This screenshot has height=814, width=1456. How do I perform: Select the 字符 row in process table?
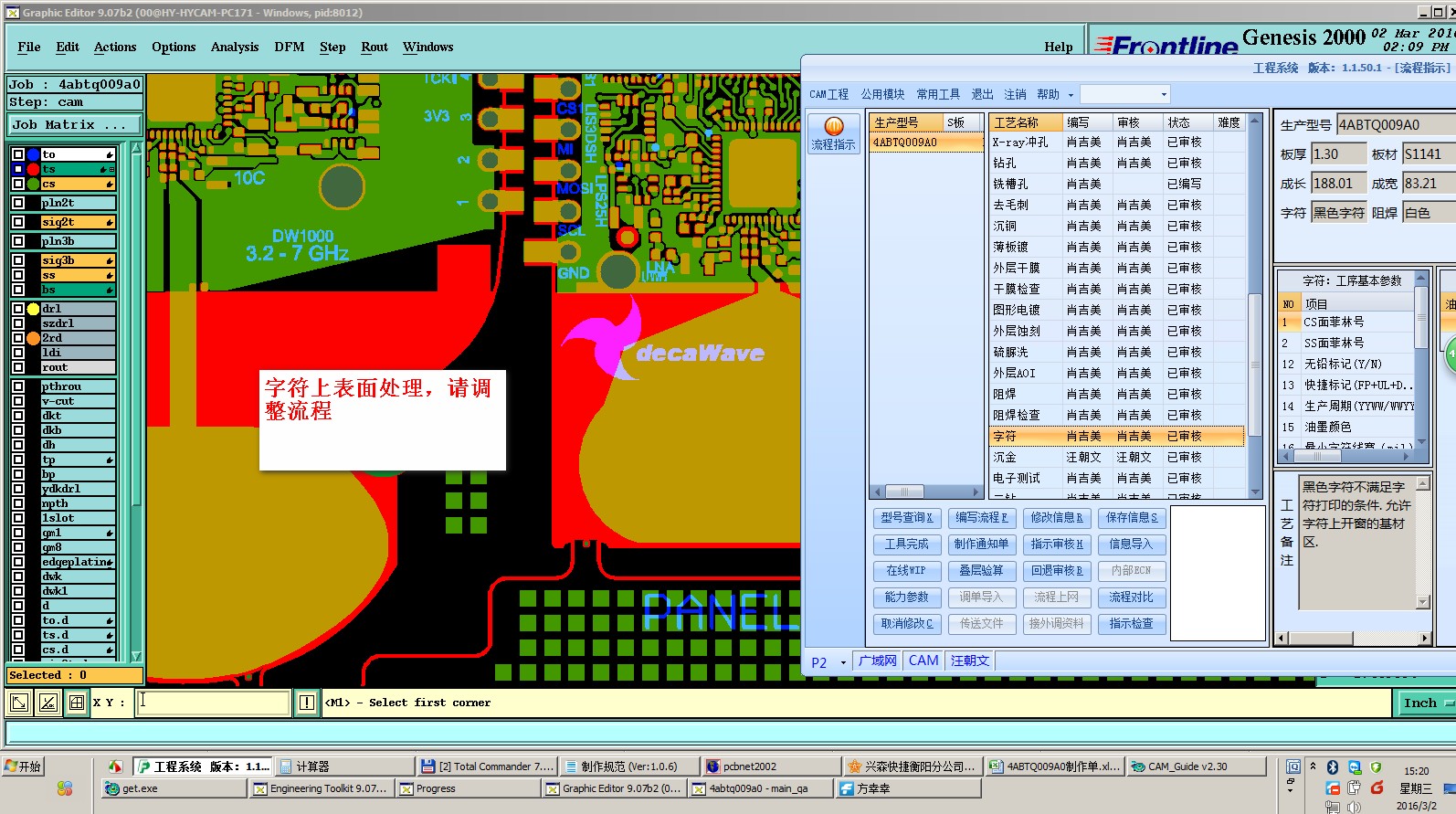pos(1116,436)
